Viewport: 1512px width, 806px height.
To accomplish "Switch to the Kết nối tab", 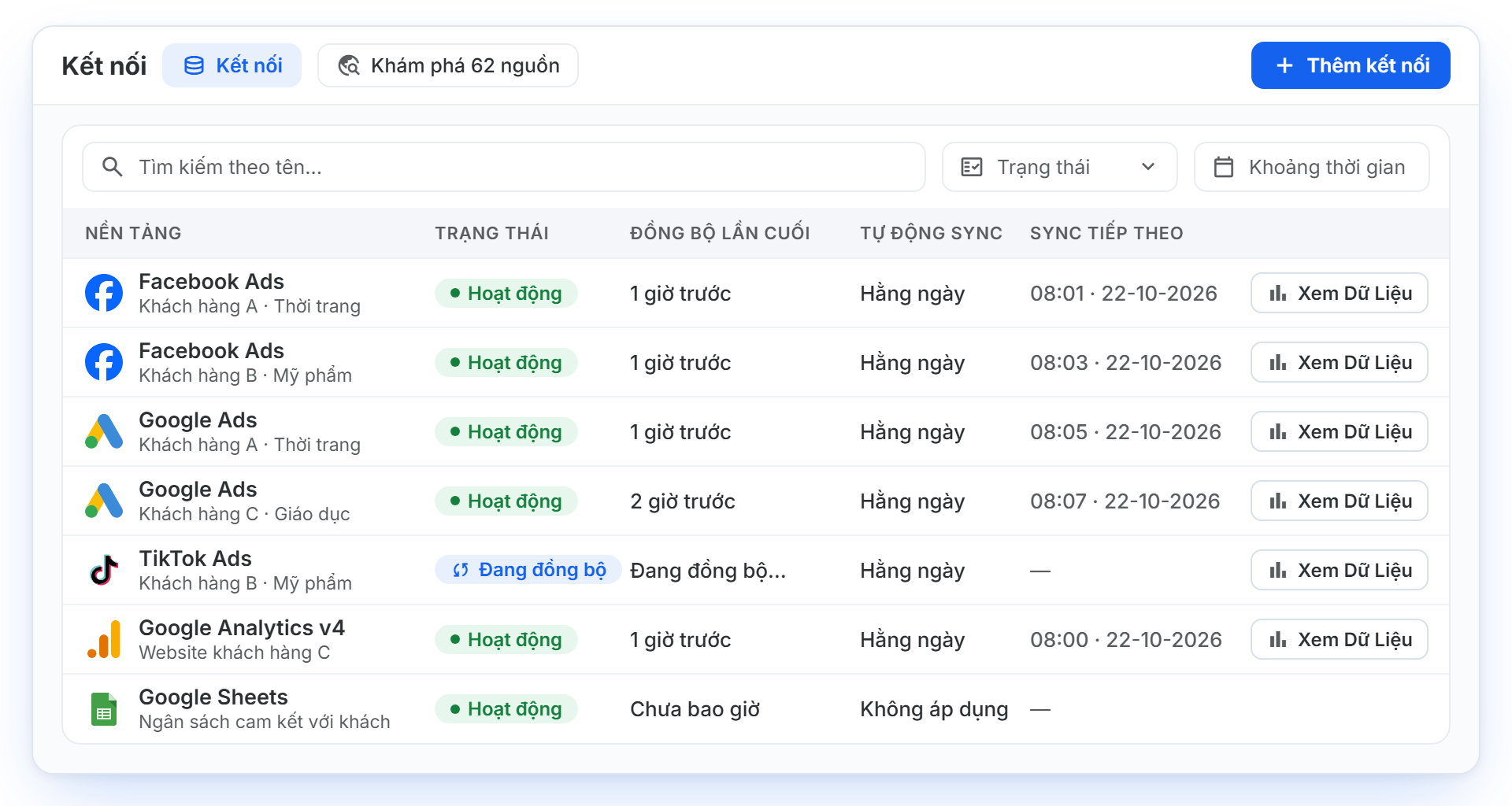I will (x=232, y=65).
